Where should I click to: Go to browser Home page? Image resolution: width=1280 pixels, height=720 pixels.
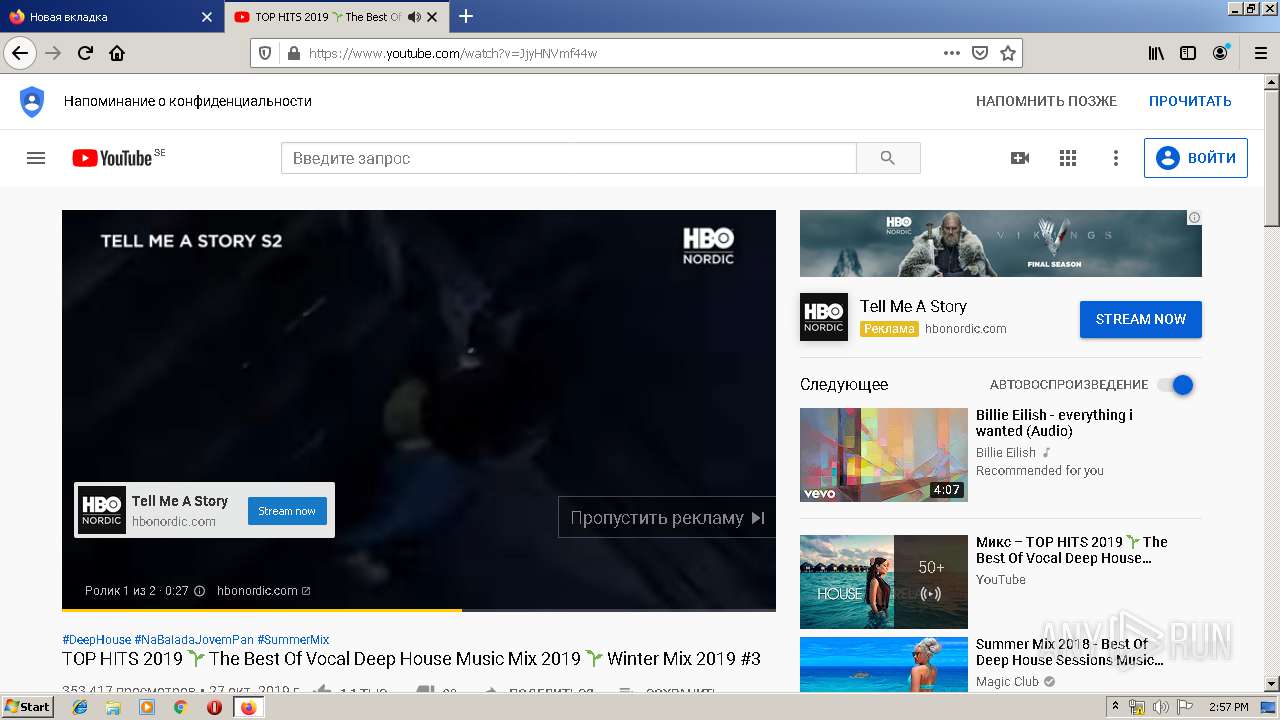(x=117, y=53)
